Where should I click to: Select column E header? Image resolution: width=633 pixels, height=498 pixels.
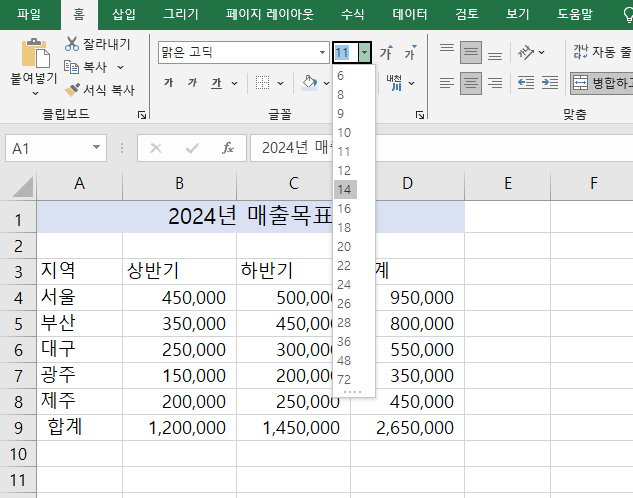[x=507, y=184]
